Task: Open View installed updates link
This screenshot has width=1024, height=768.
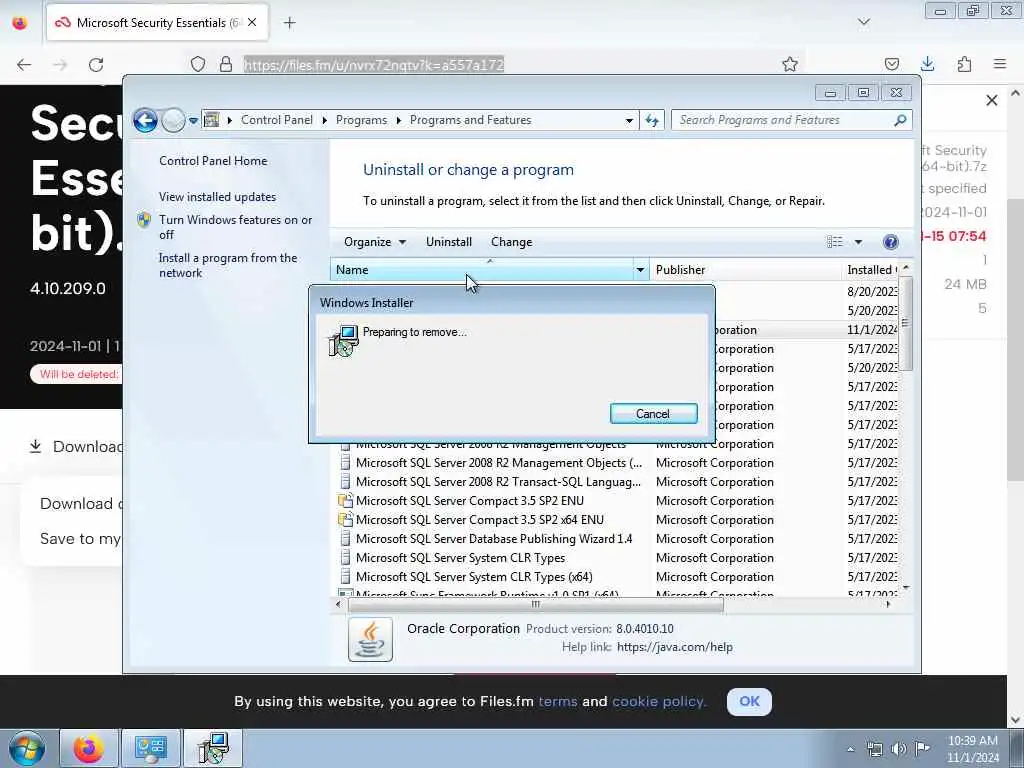Action: pyautogui.click(x=217, y=197)
